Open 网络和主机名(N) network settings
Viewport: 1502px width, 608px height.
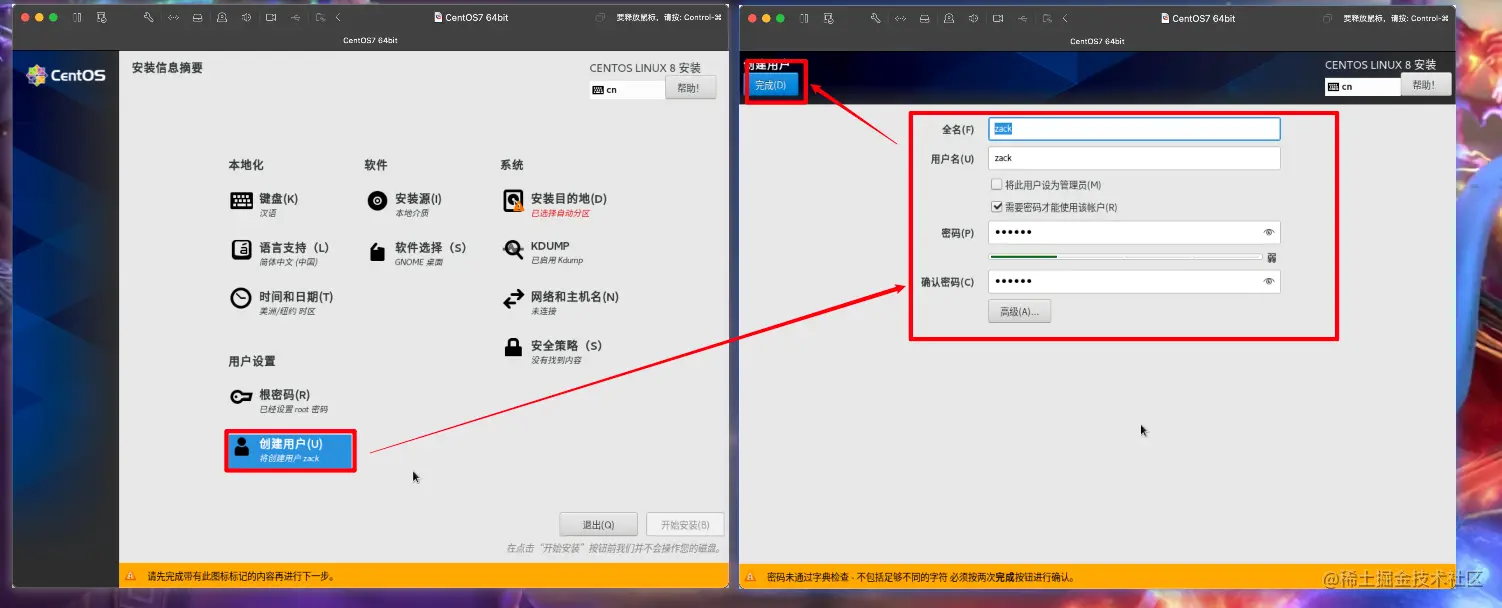pyautogui.click(x=560, y=302)
